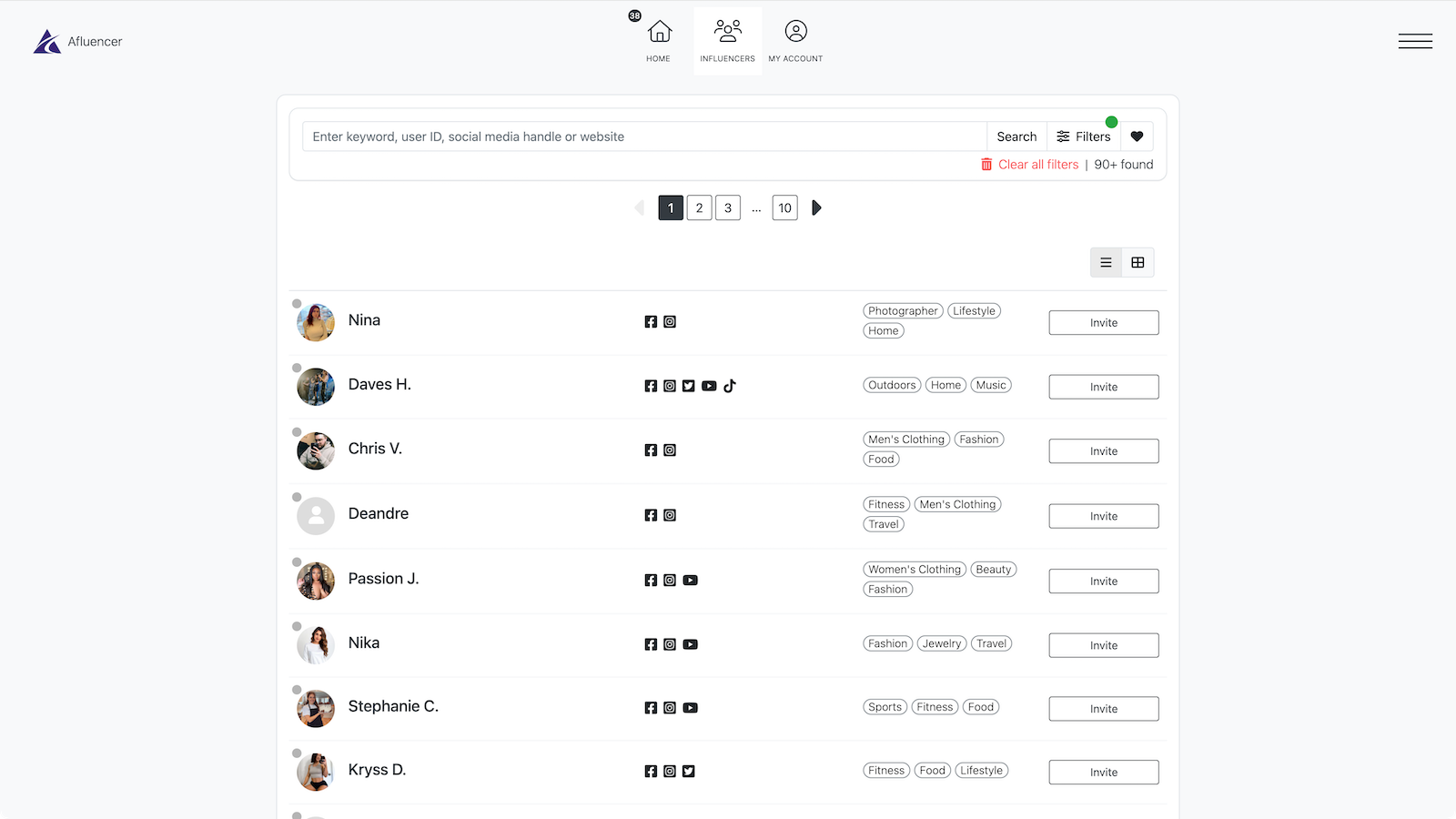Select Deandre's row selection dot

coord(296,498)
